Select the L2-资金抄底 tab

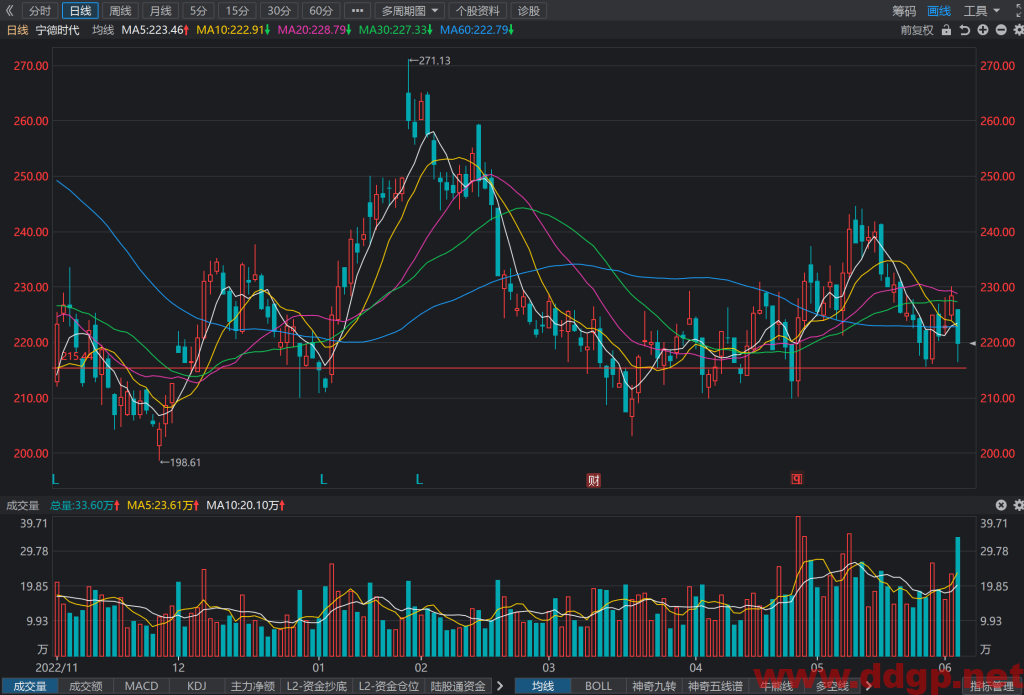coord(317,686)
